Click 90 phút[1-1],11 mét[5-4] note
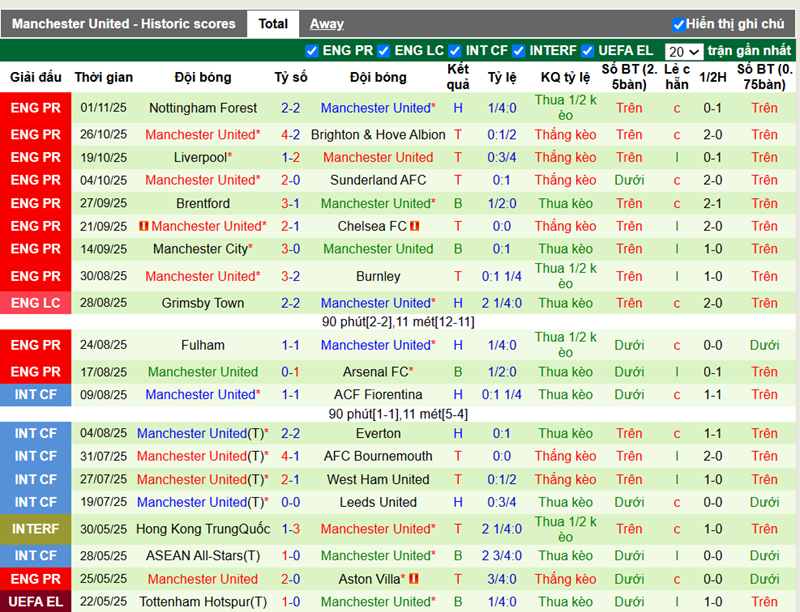Image resolution: width=800 pixels, height=612 pixels. (398, 414)
